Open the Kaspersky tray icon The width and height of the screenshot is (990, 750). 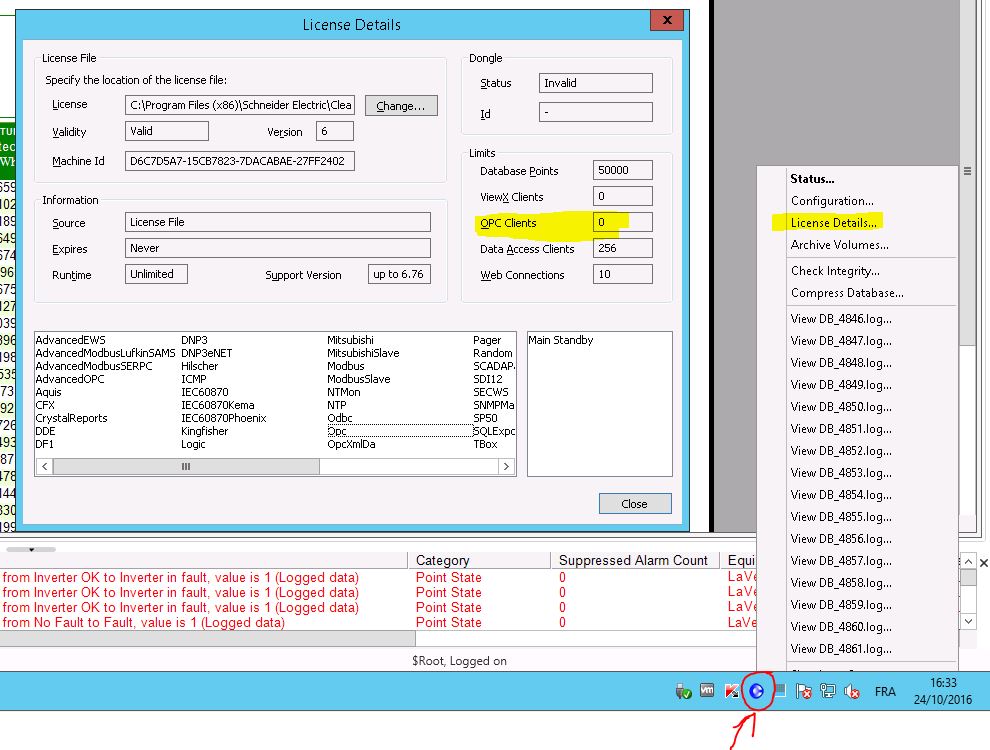tap(732, 691)
